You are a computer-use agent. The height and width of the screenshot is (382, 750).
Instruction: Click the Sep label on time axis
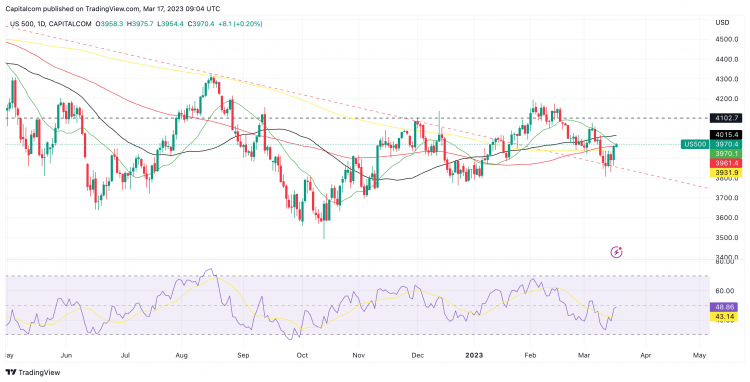click(x=243, y=355)
